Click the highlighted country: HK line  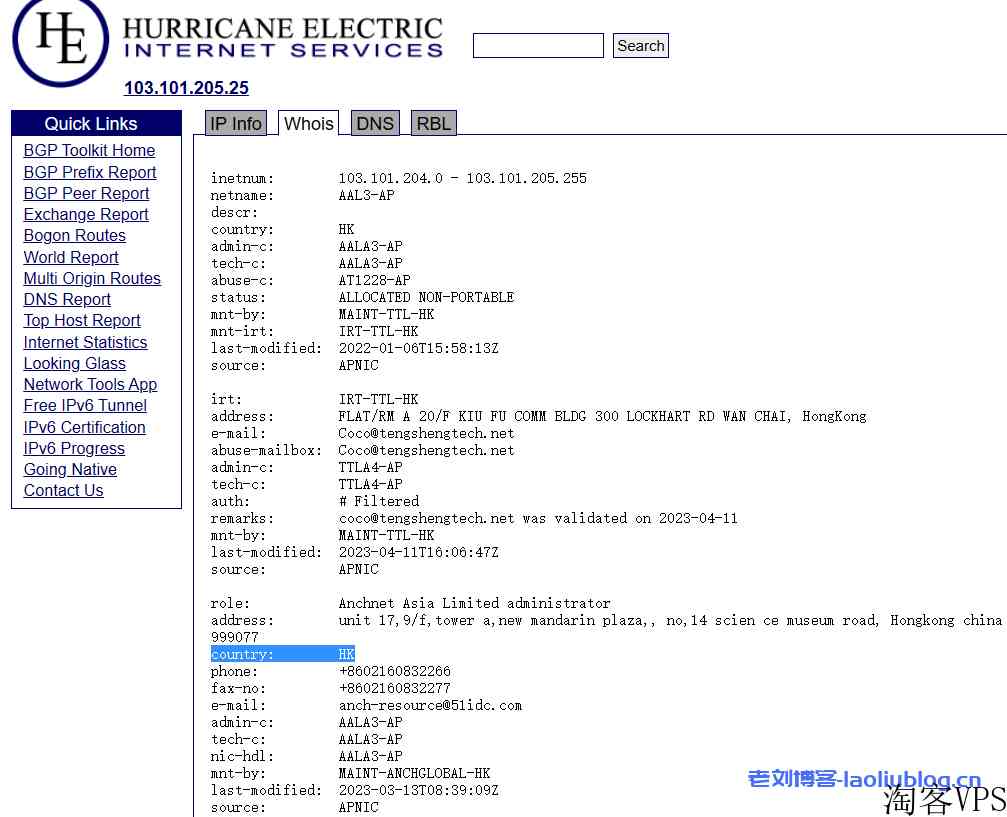coord(283,654)
